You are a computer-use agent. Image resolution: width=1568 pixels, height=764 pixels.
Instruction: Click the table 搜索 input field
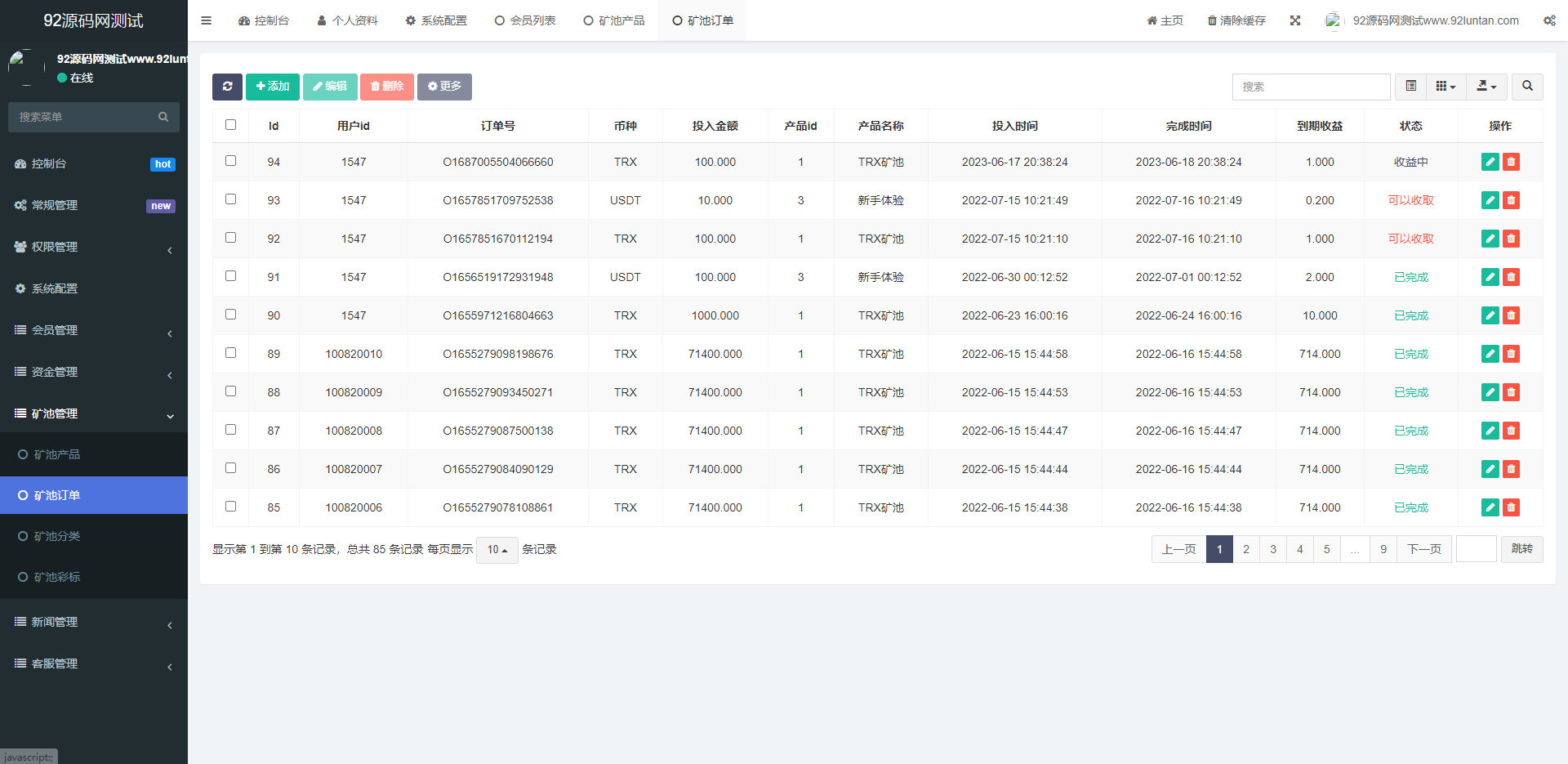pyautogui.click(x=1310, y=87)
